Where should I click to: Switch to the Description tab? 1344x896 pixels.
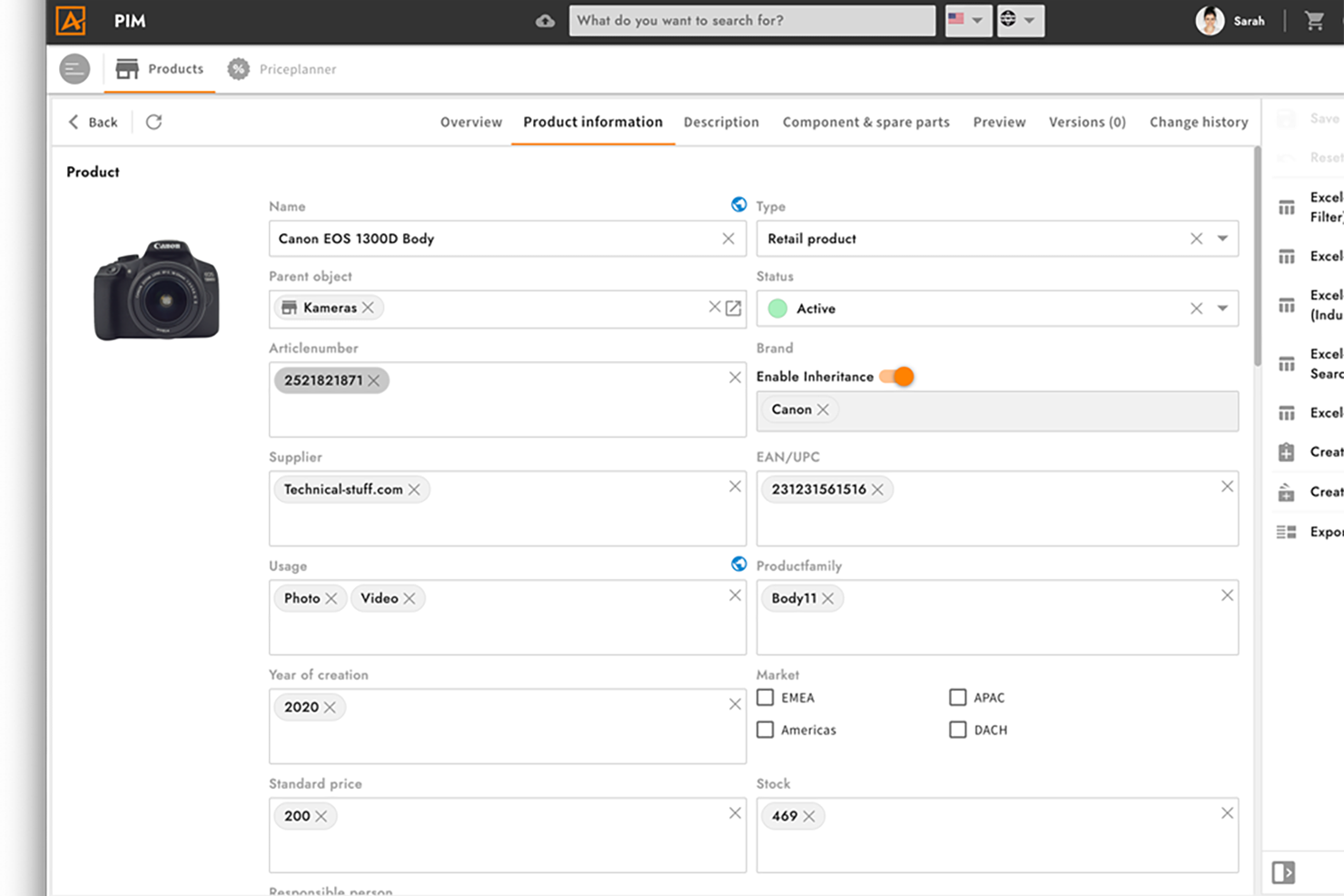click(x=721, y=122)
